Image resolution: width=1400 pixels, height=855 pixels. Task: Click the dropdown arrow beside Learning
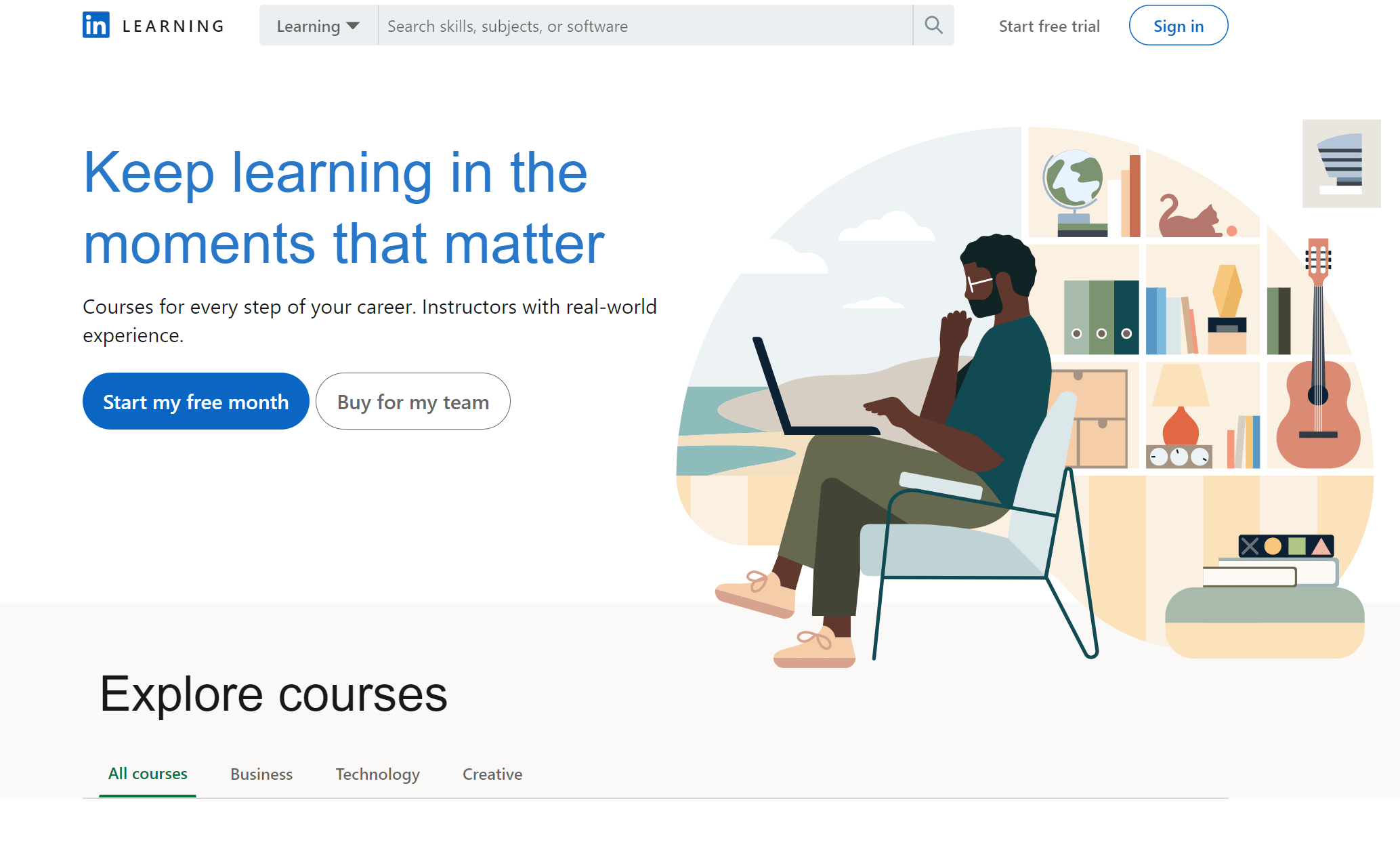click(353, 26)
